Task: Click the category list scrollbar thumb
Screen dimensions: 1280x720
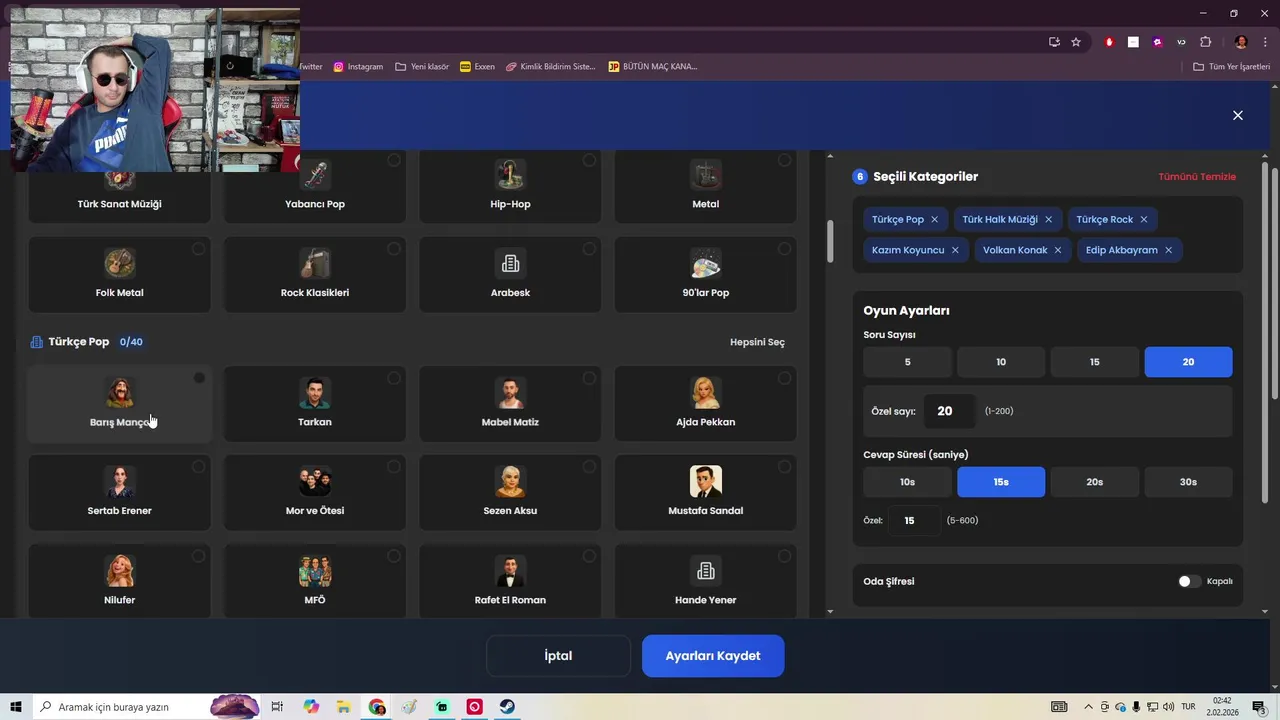Action: pyautogui.click(x=830, y=240)
